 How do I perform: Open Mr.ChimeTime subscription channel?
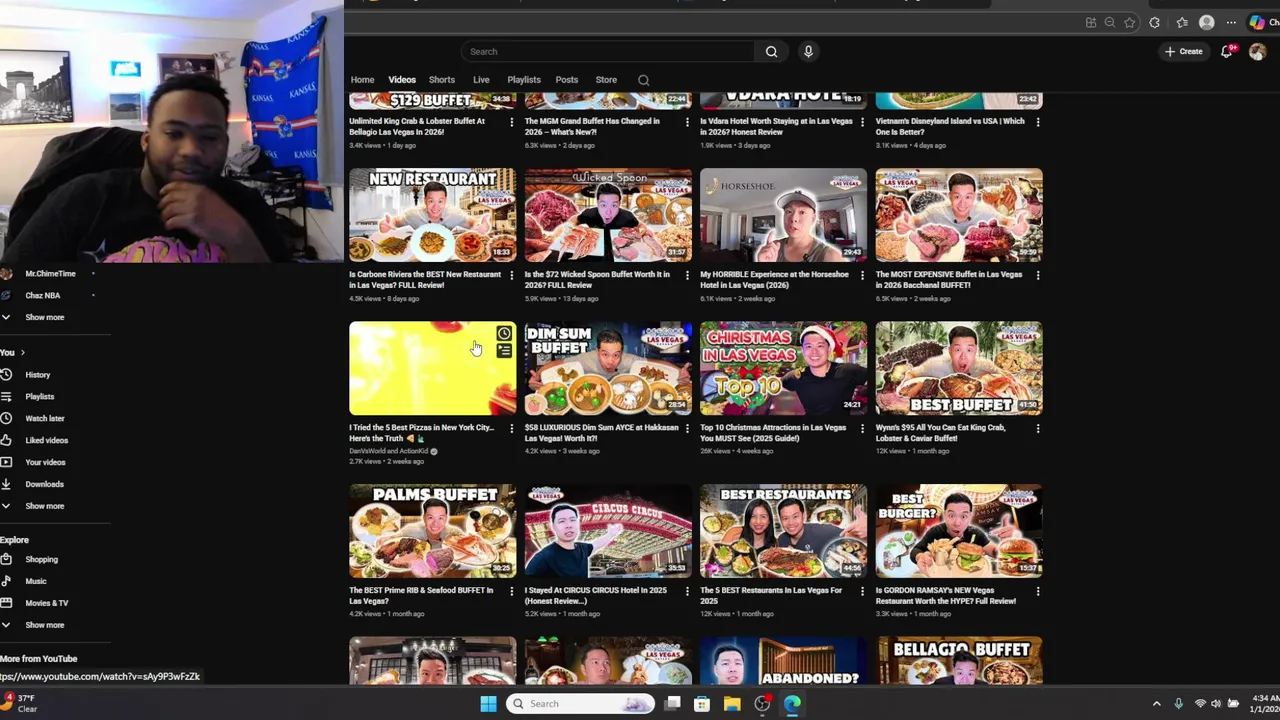(x=50, y=274)
